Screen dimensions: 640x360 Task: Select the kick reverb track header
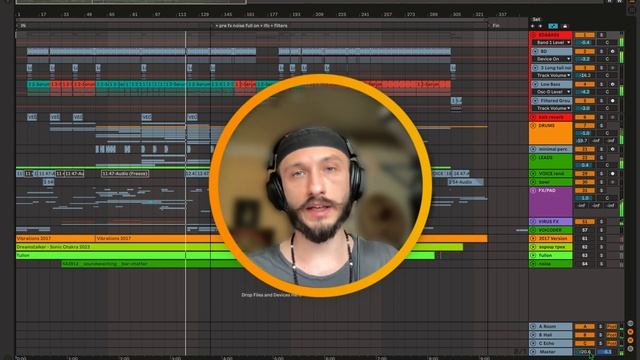(552, 117)
